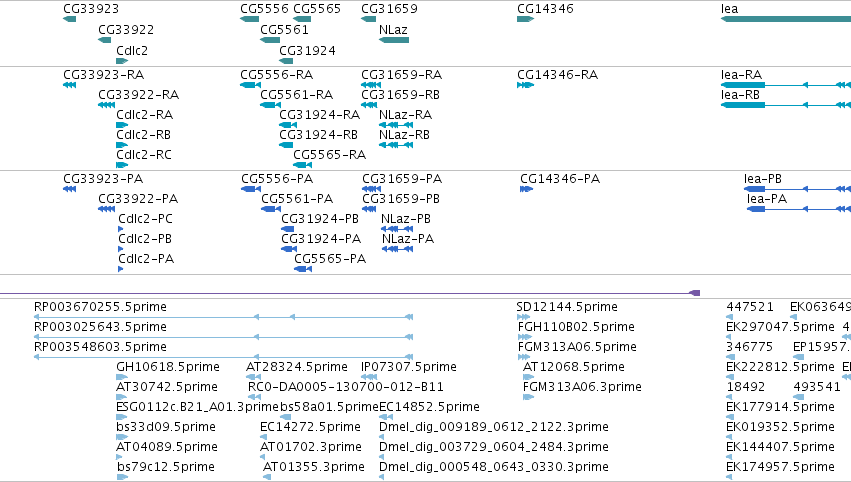Viewport: 851px width, 482px height.
Task: Click protein lea-PB
Action: point(763,179)
